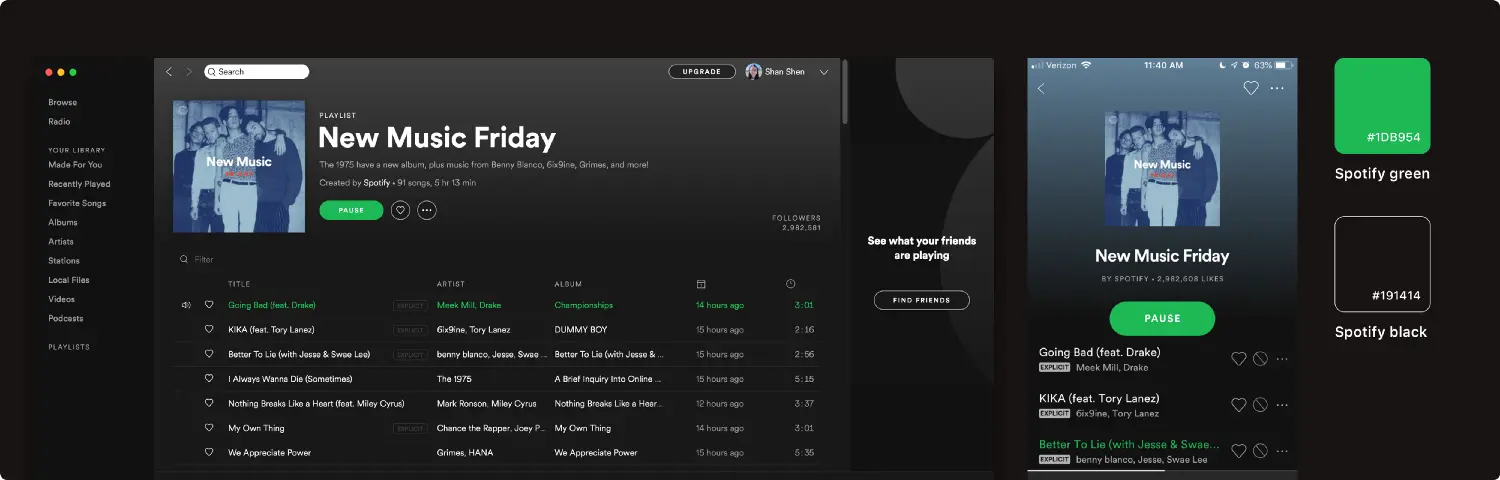
Task: Click Meek Mill, Drake artist link
Action: point(469,305)
